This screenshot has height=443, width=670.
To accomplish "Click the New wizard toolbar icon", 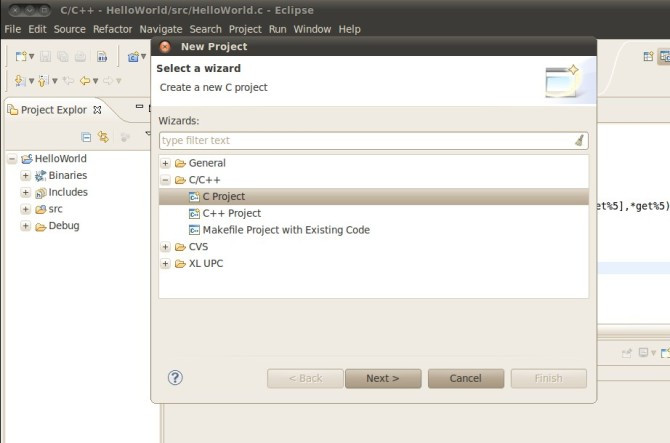I will [x=21, y=56].
